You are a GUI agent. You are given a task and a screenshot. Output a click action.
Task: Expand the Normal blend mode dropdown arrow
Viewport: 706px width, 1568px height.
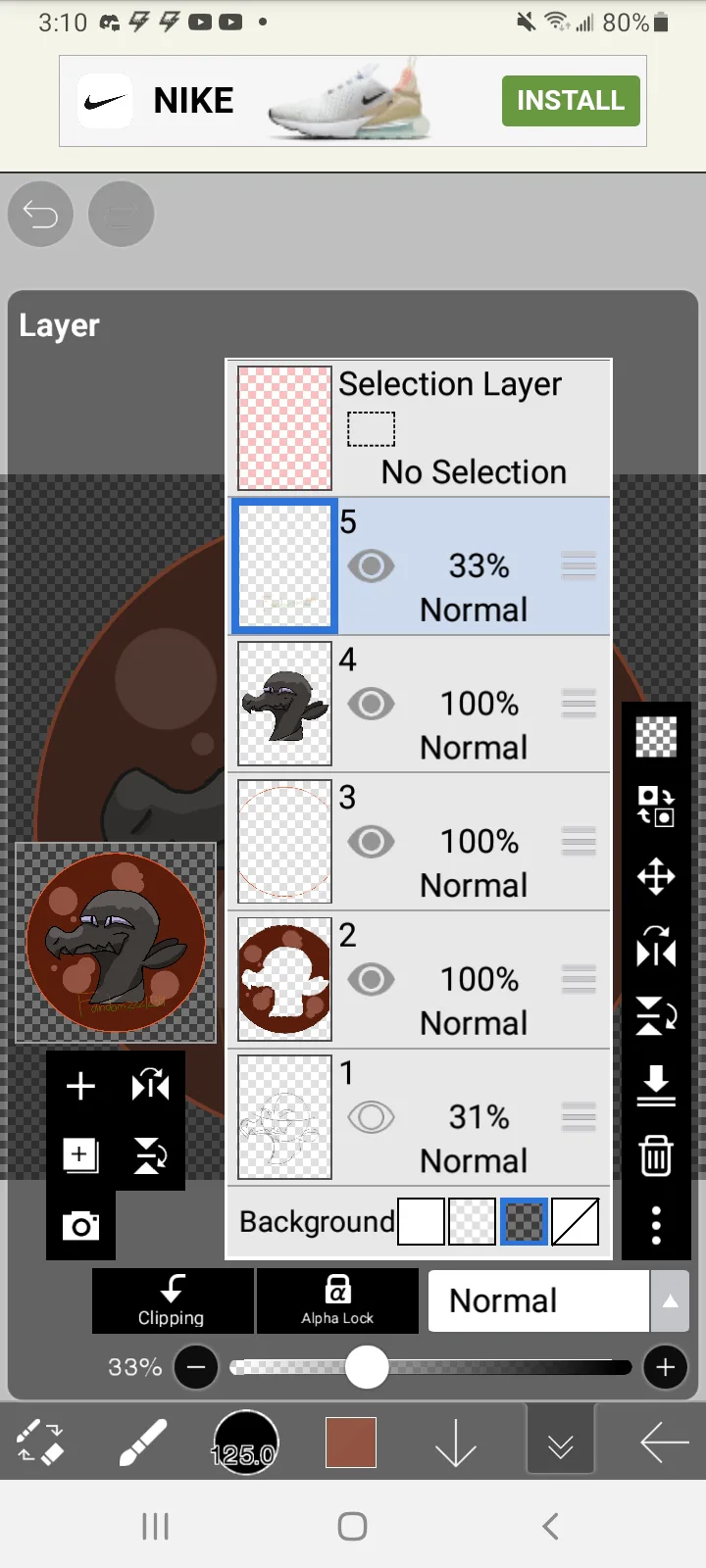pyautogui.click(x=670, y=1301)
